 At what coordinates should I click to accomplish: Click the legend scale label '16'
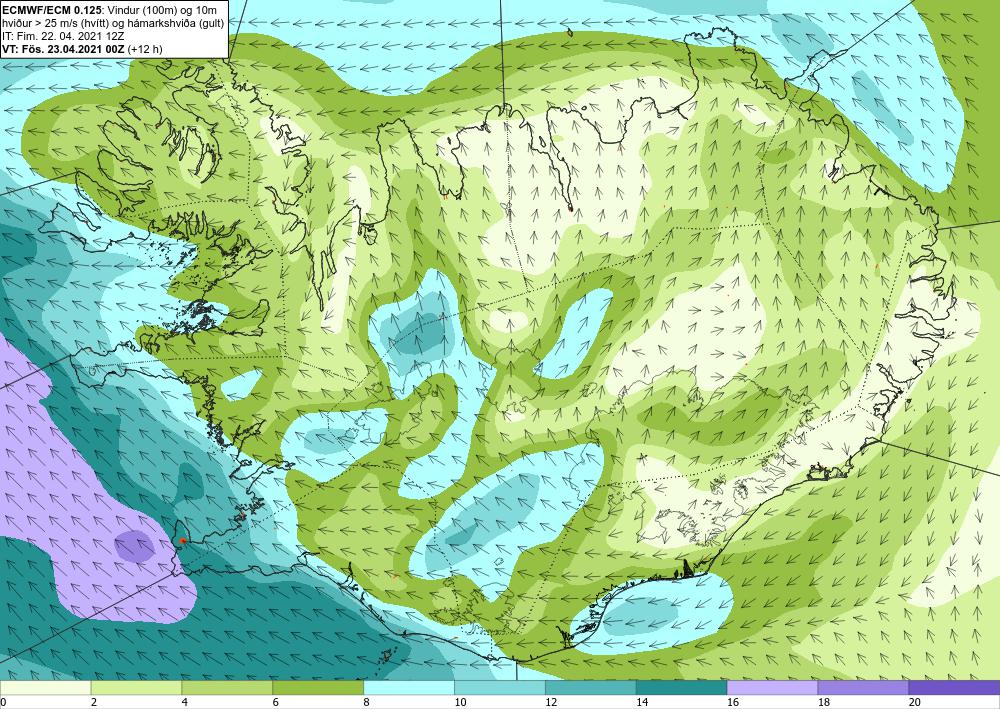coord(732,702)
